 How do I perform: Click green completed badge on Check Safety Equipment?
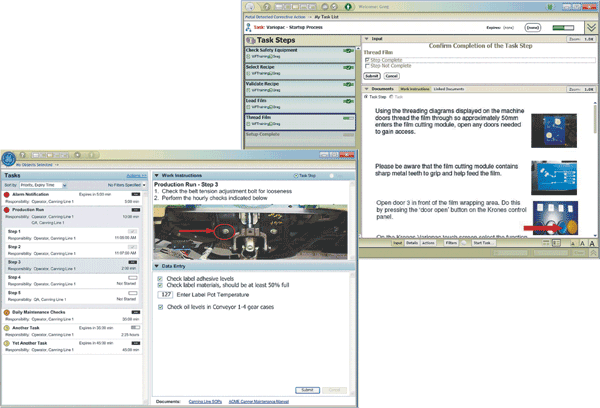(348, 51)
